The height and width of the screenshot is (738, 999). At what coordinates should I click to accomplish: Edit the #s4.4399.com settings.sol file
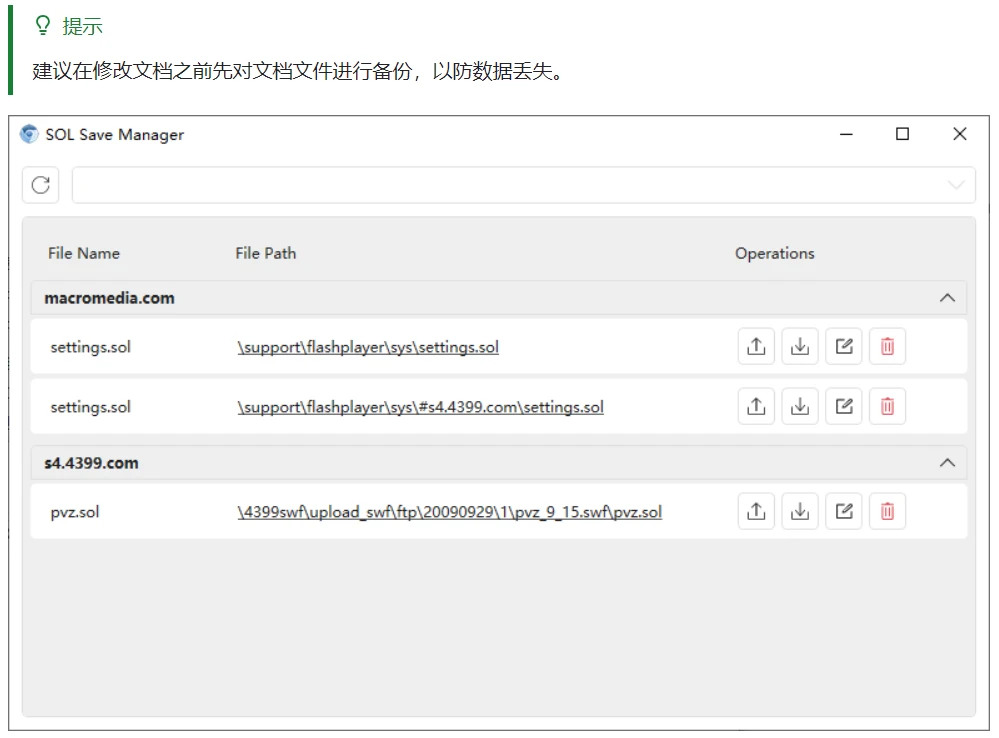pos(844,407)
